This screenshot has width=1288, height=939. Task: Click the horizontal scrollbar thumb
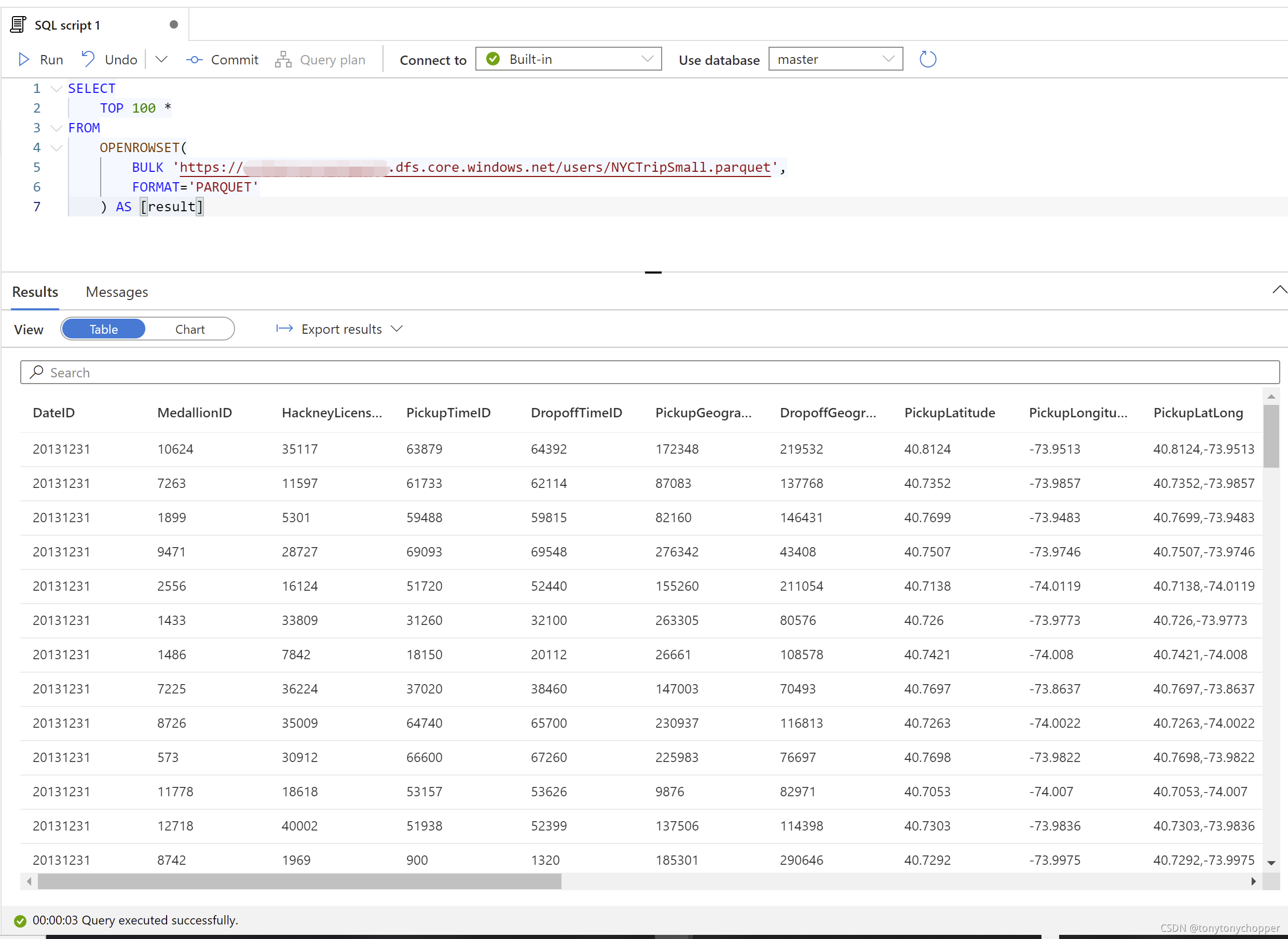point(299,881)
